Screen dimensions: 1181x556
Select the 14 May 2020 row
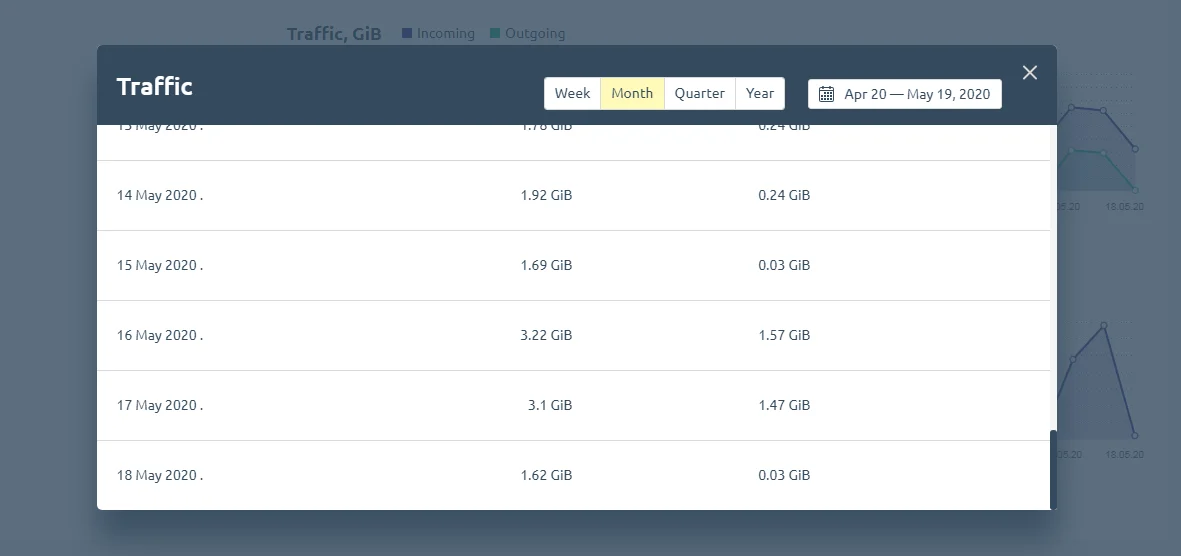(x=573, y=196)
